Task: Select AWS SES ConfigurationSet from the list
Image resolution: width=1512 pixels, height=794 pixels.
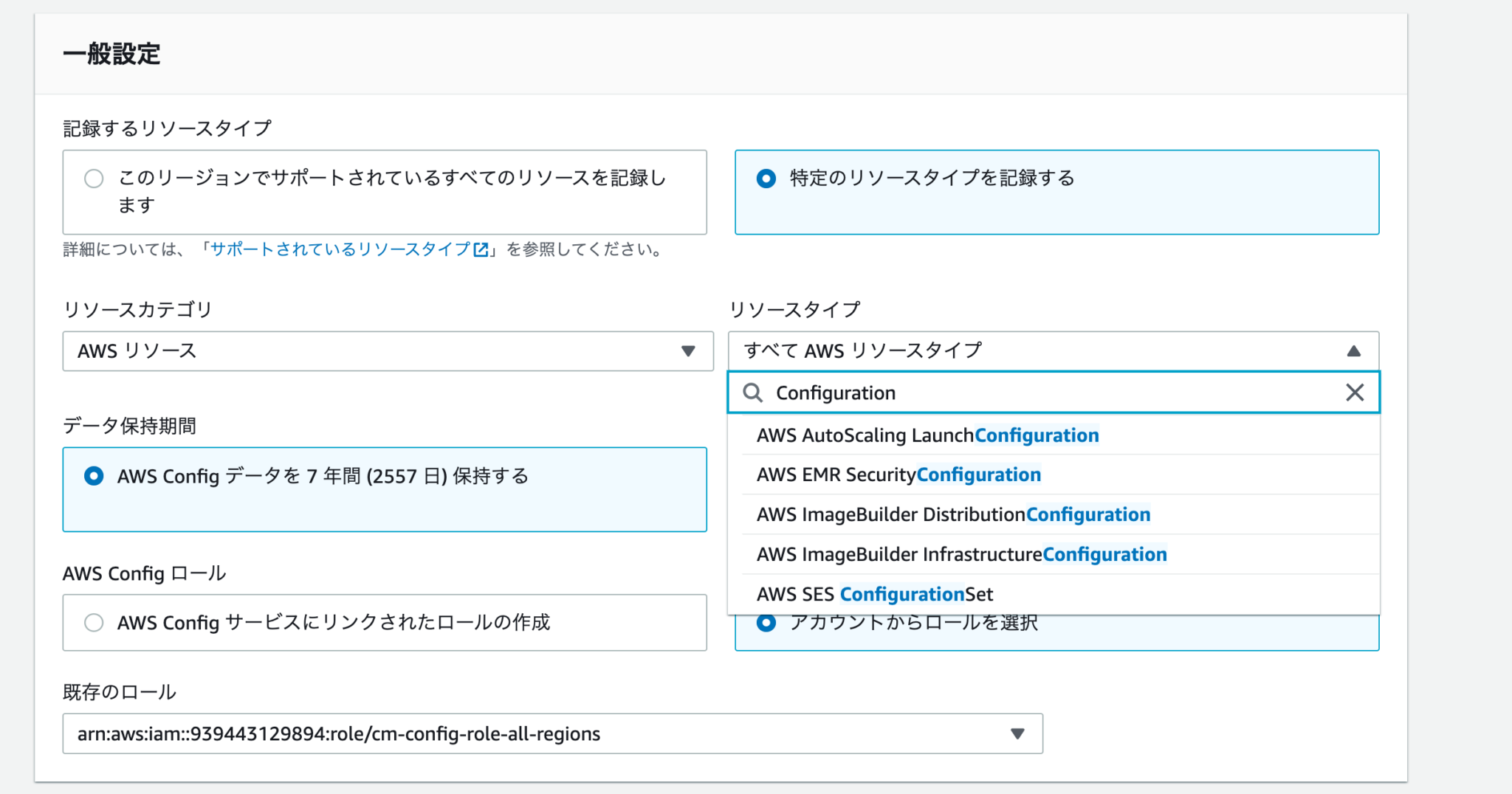Action: pyautogui.click(x=873, y=594)
